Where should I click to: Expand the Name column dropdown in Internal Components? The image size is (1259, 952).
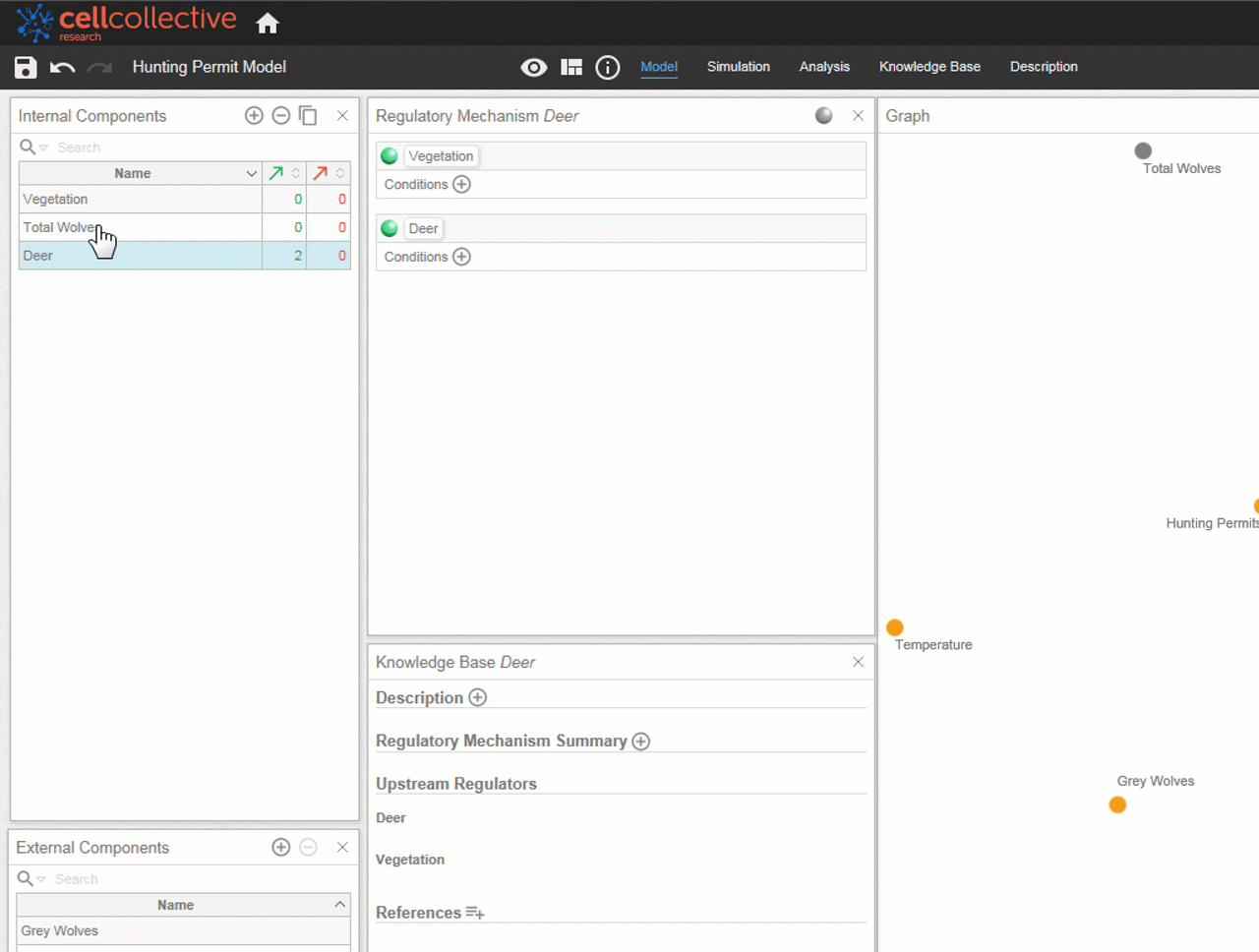(251, 174)
